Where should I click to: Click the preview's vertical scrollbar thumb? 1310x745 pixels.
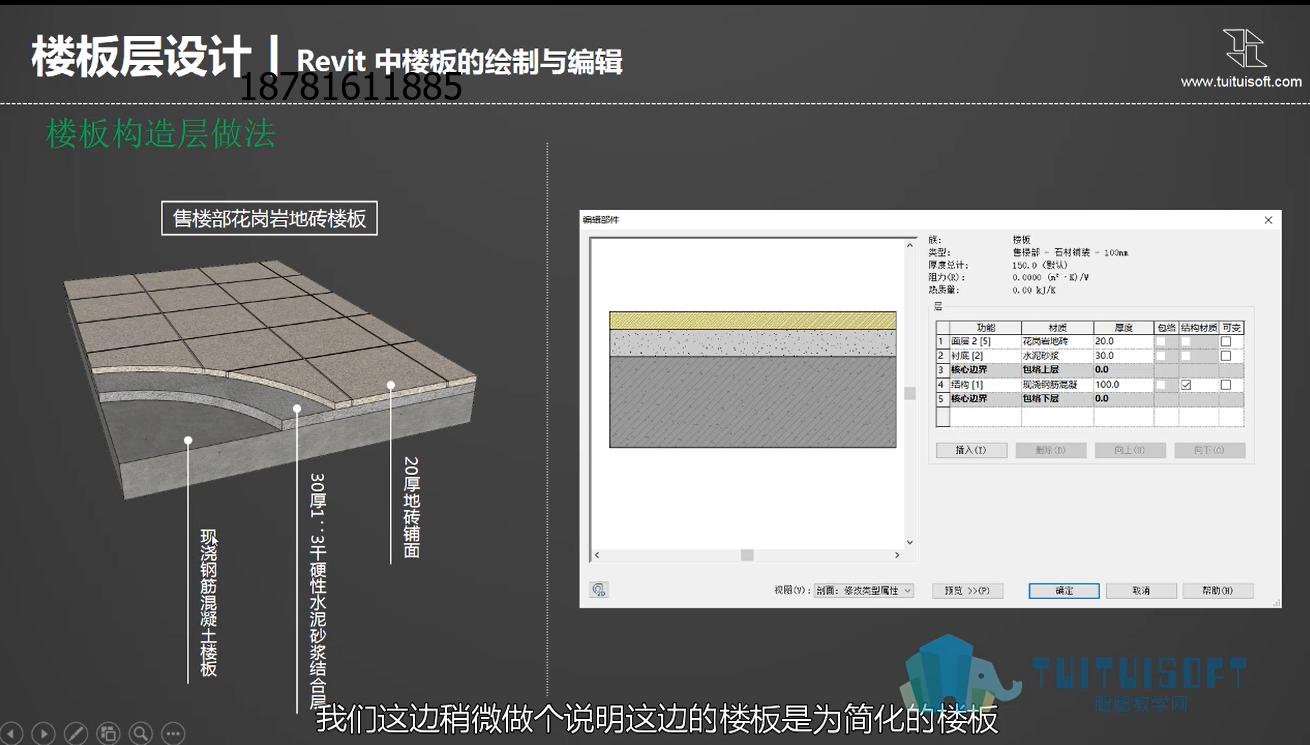[910, 393]
